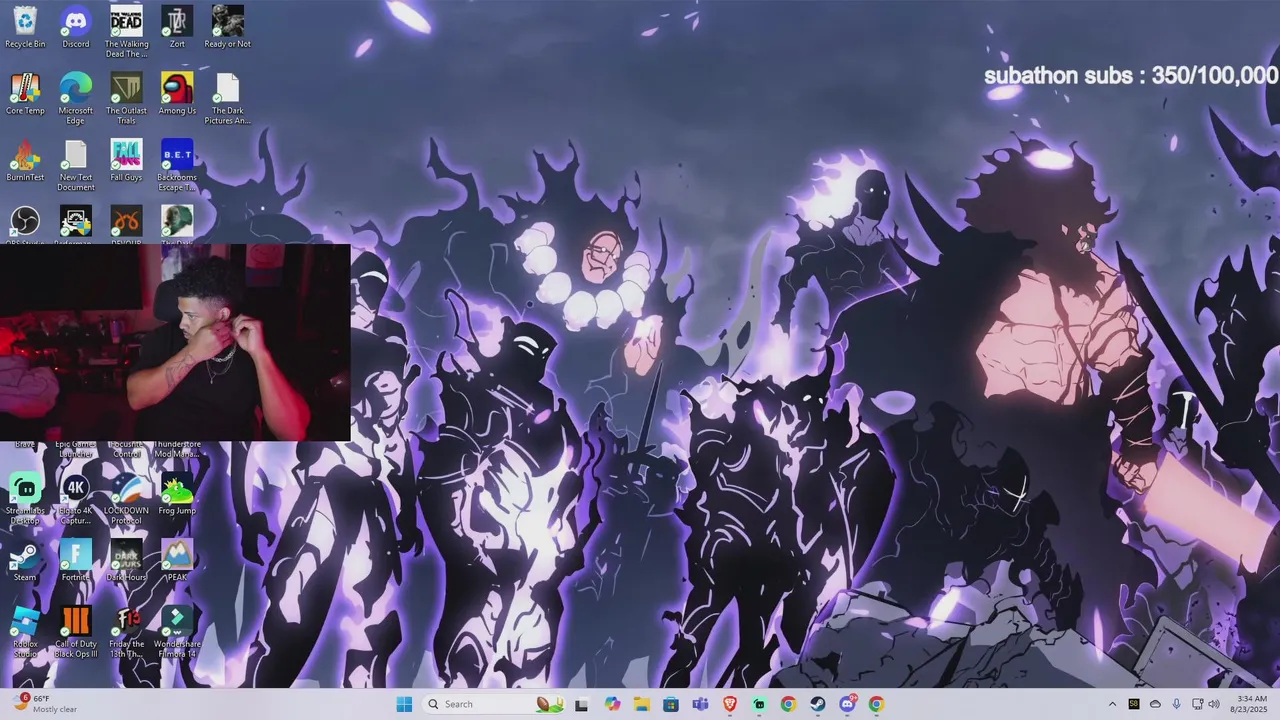Select Call of Duty Black Ops III icon
This screenshot has height=720, width=1280.
pos(76,632)
